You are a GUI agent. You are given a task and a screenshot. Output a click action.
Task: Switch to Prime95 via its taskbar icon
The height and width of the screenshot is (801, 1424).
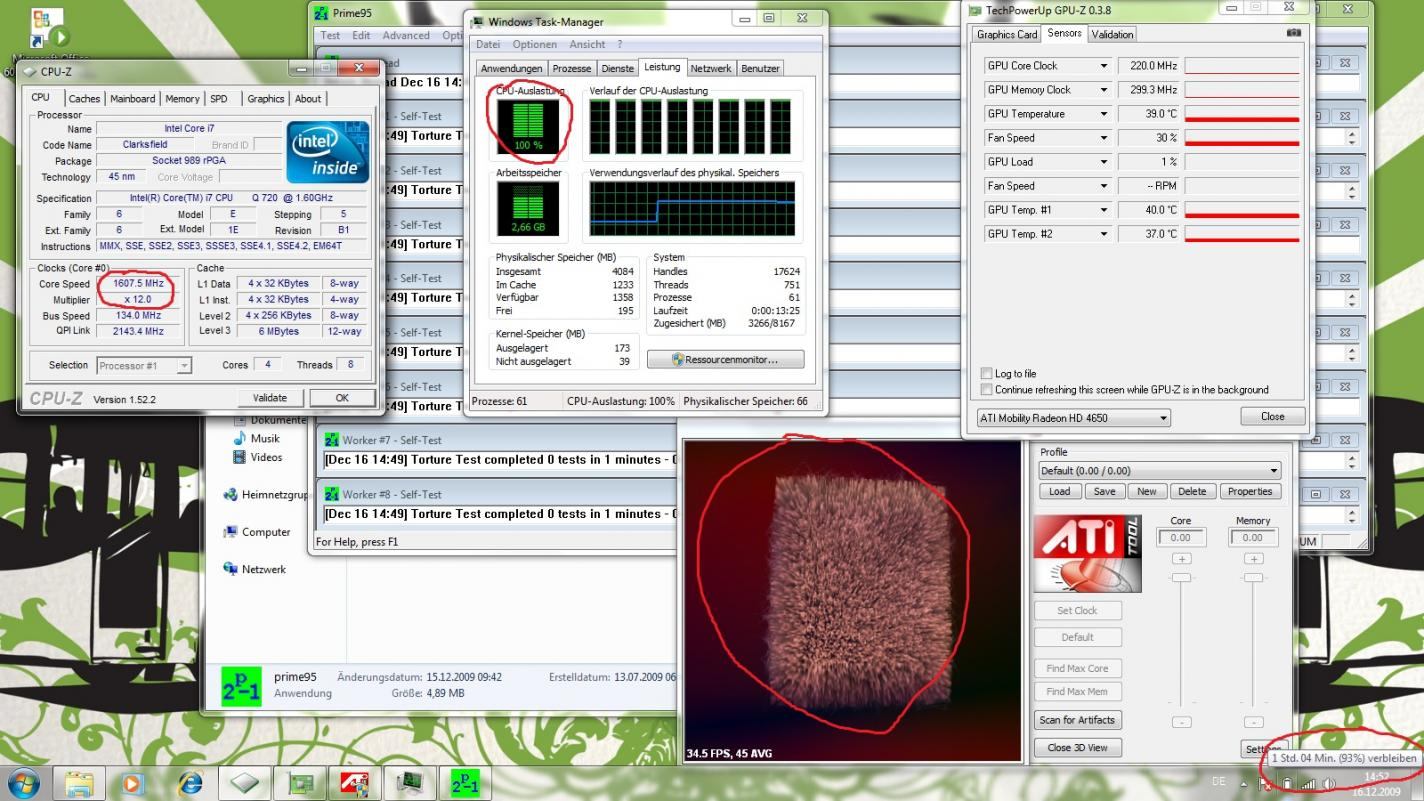click(x=463, y=782)
